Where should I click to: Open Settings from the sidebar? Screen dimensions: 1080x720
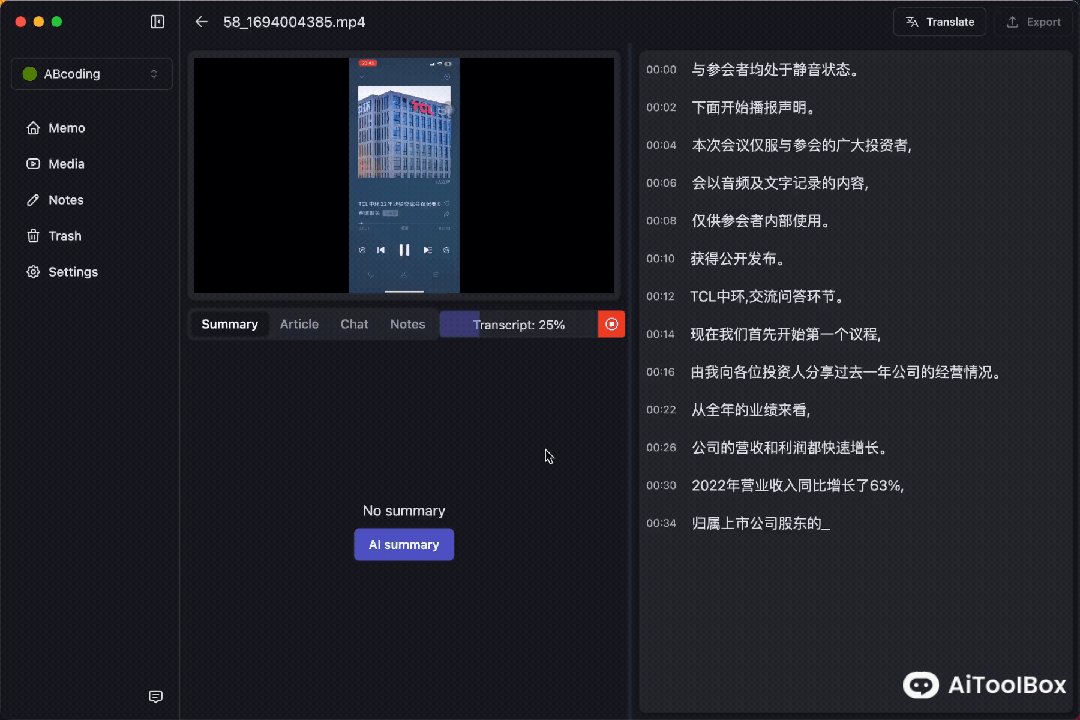click(70, 271)
